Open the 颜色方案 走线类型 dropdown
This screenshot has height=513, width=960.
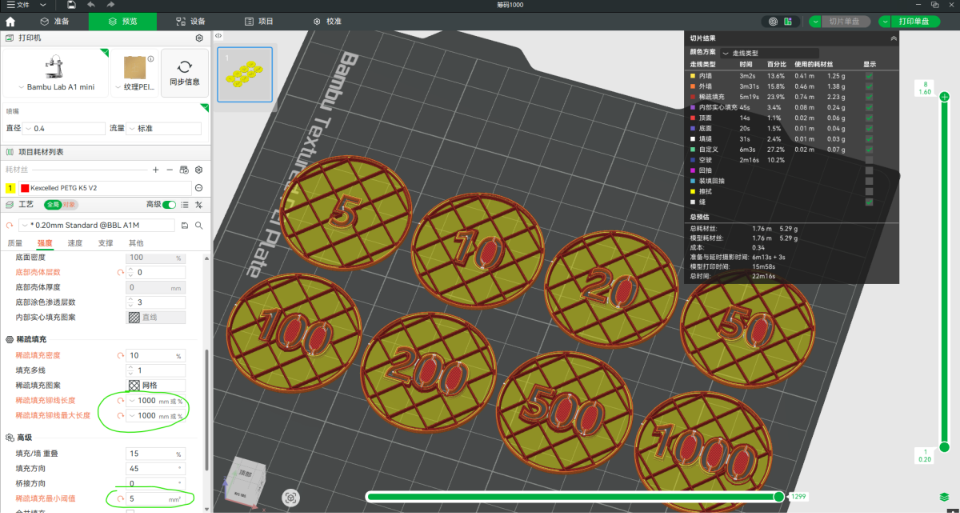(x=770, y=53)
